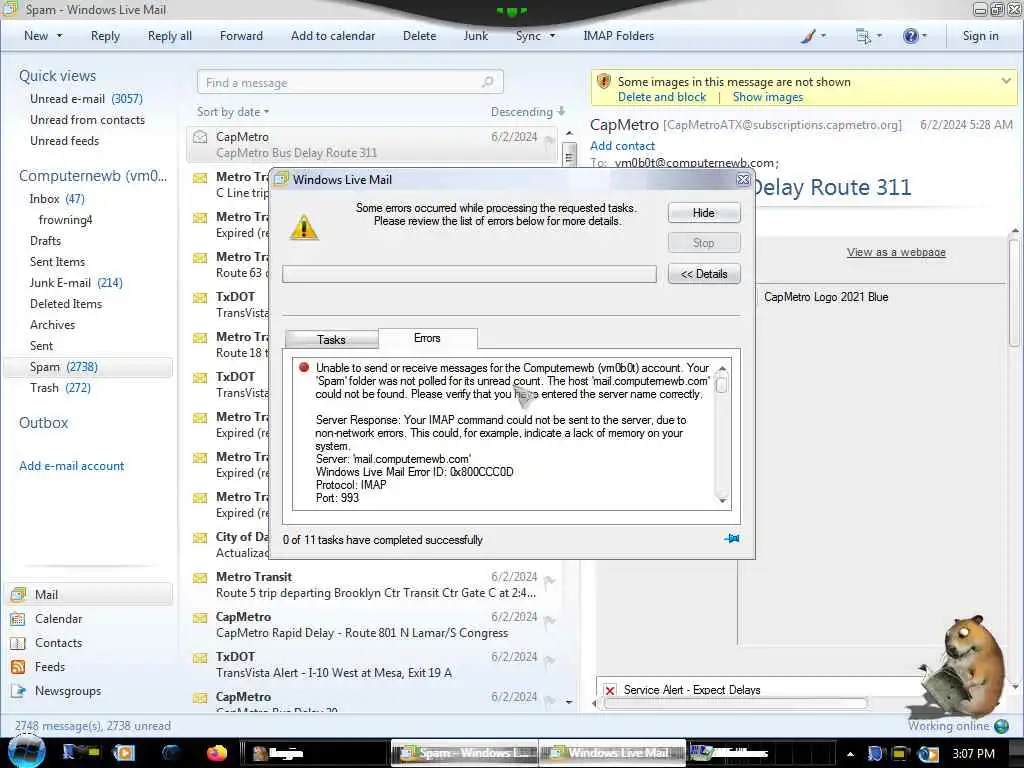Select the Junk E-mail (214) folder
Viewport: 1024px width, 768px height.
coord(76,283)
